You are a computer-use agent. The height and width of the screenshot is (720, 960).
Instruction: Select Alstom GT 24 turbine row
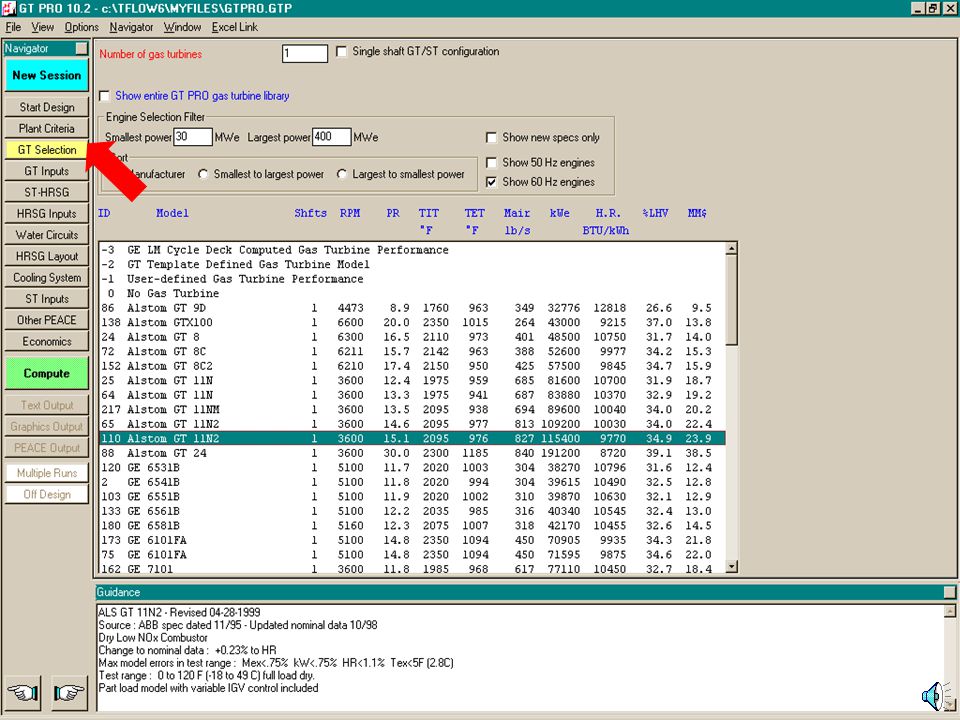point(412,453)
